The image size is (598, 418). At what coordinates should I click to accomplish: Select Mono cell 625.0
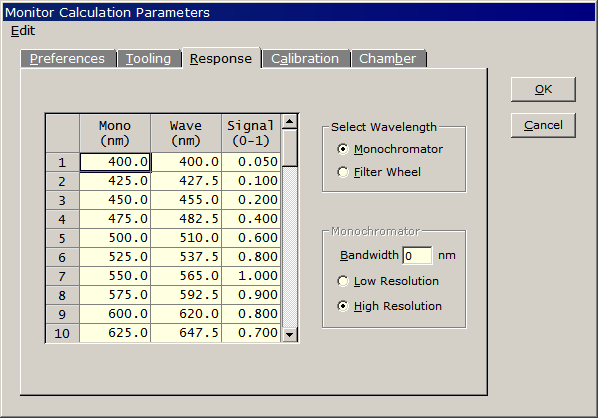pyautogui.click(x=115, y=333)
